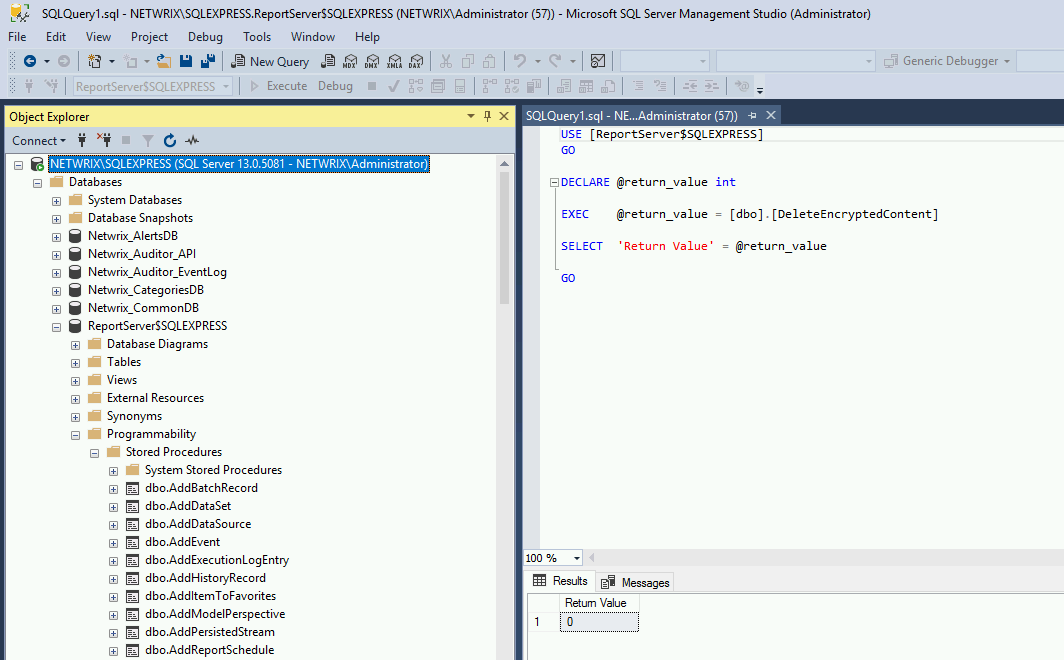Click the Undo icon on the toolbar
Image resolution: width=1064 pixels, height=660 pixels.
517,61
